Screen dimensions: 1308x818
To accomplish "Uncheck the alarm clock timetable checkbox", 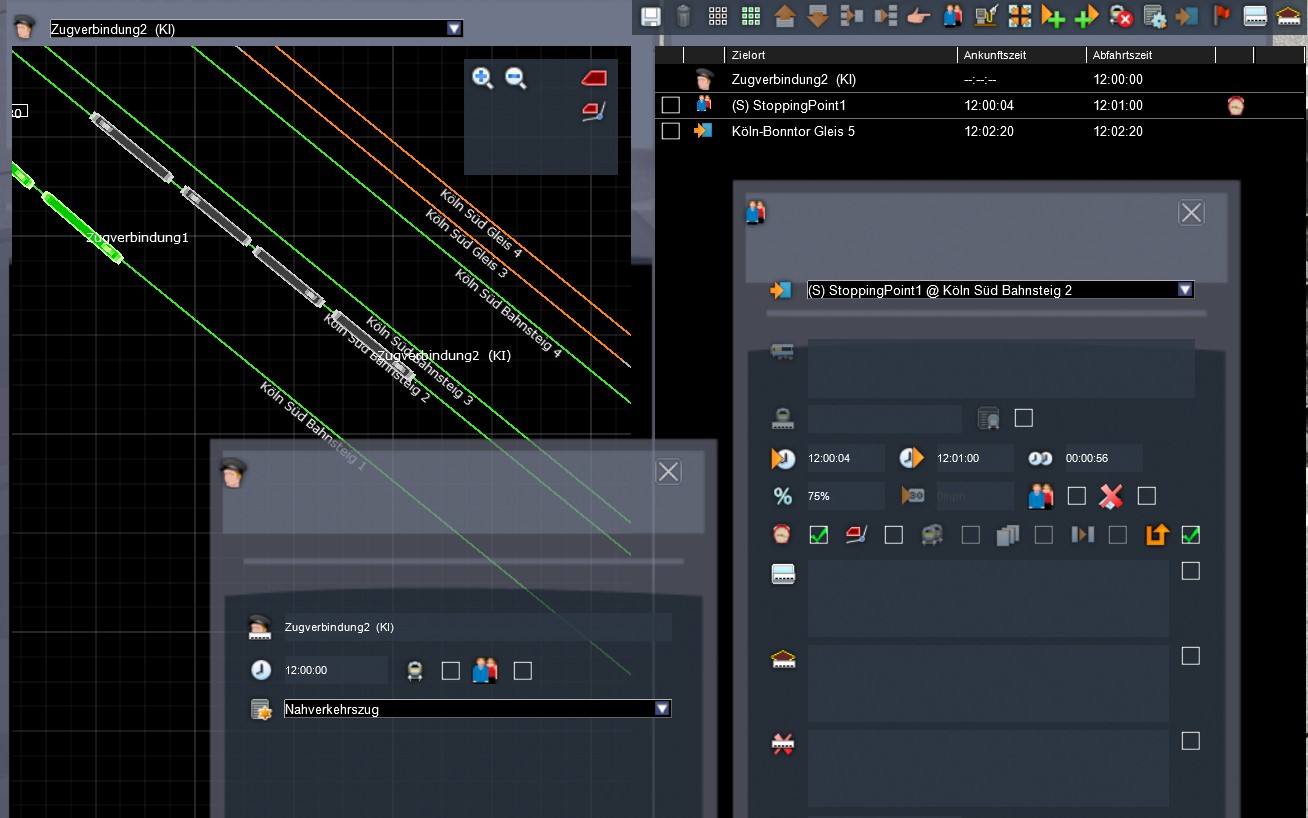I will click(818, 536).
